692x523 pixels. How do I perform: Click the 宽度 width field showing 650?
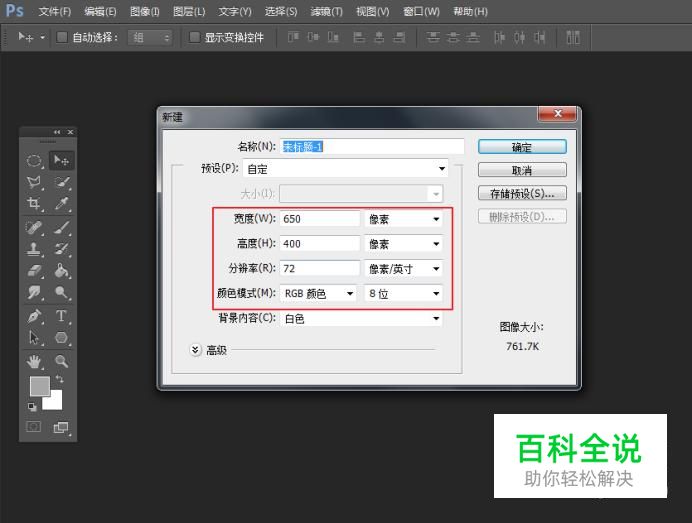tap(320, 219)
